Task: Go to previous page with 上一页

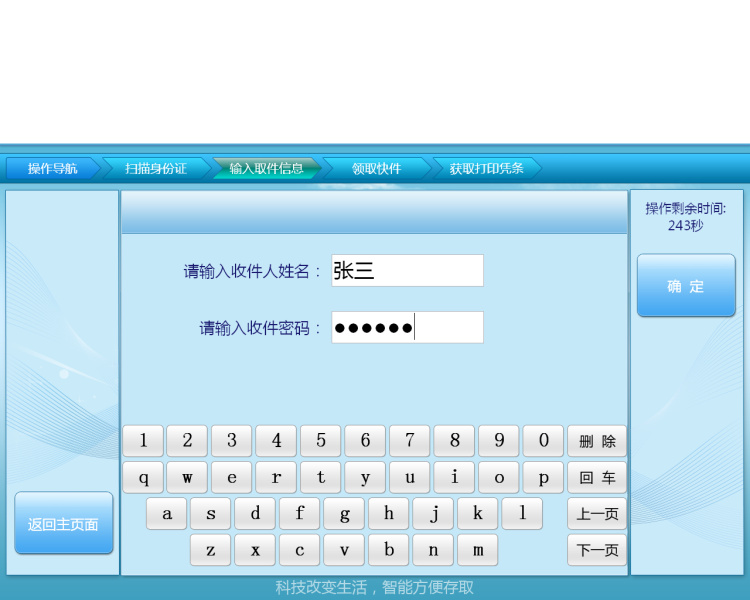Action: [597, 514]
